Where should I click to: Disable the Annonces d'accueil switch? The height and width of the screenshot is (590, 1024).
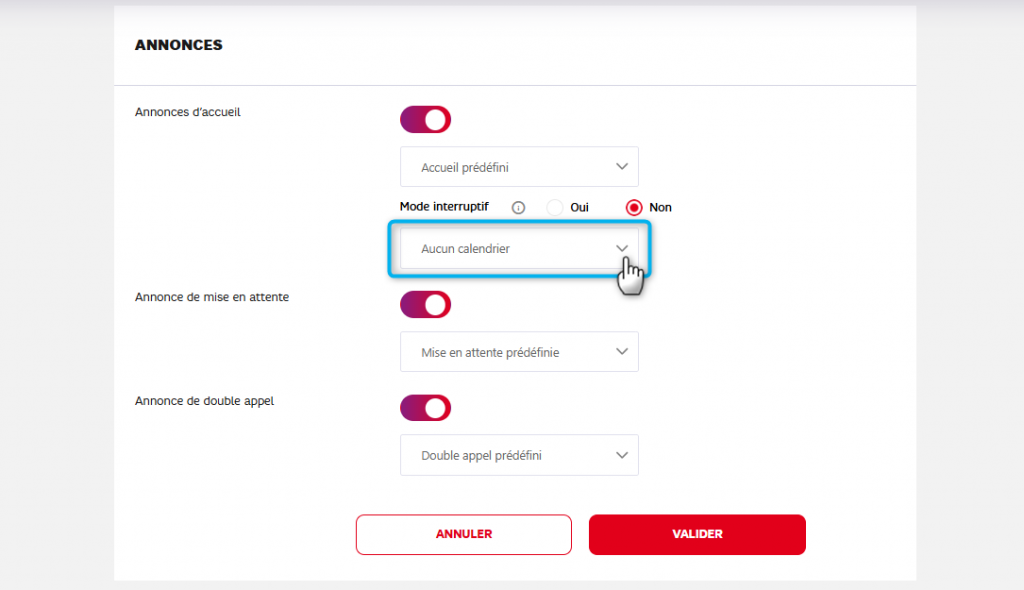pos(426,120)
